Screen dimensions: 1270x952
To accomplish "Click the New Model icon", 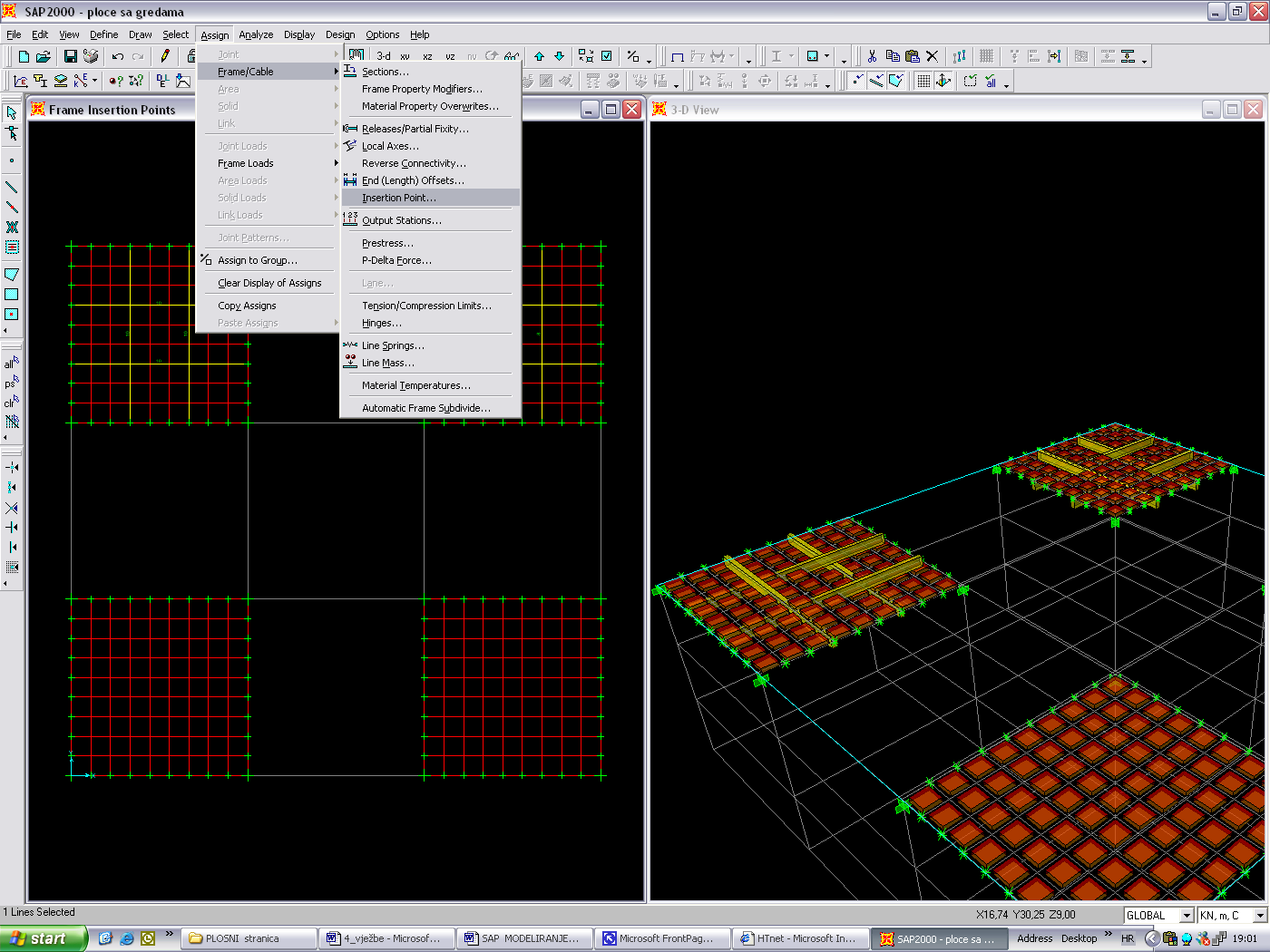I will (x=24, y=56).
